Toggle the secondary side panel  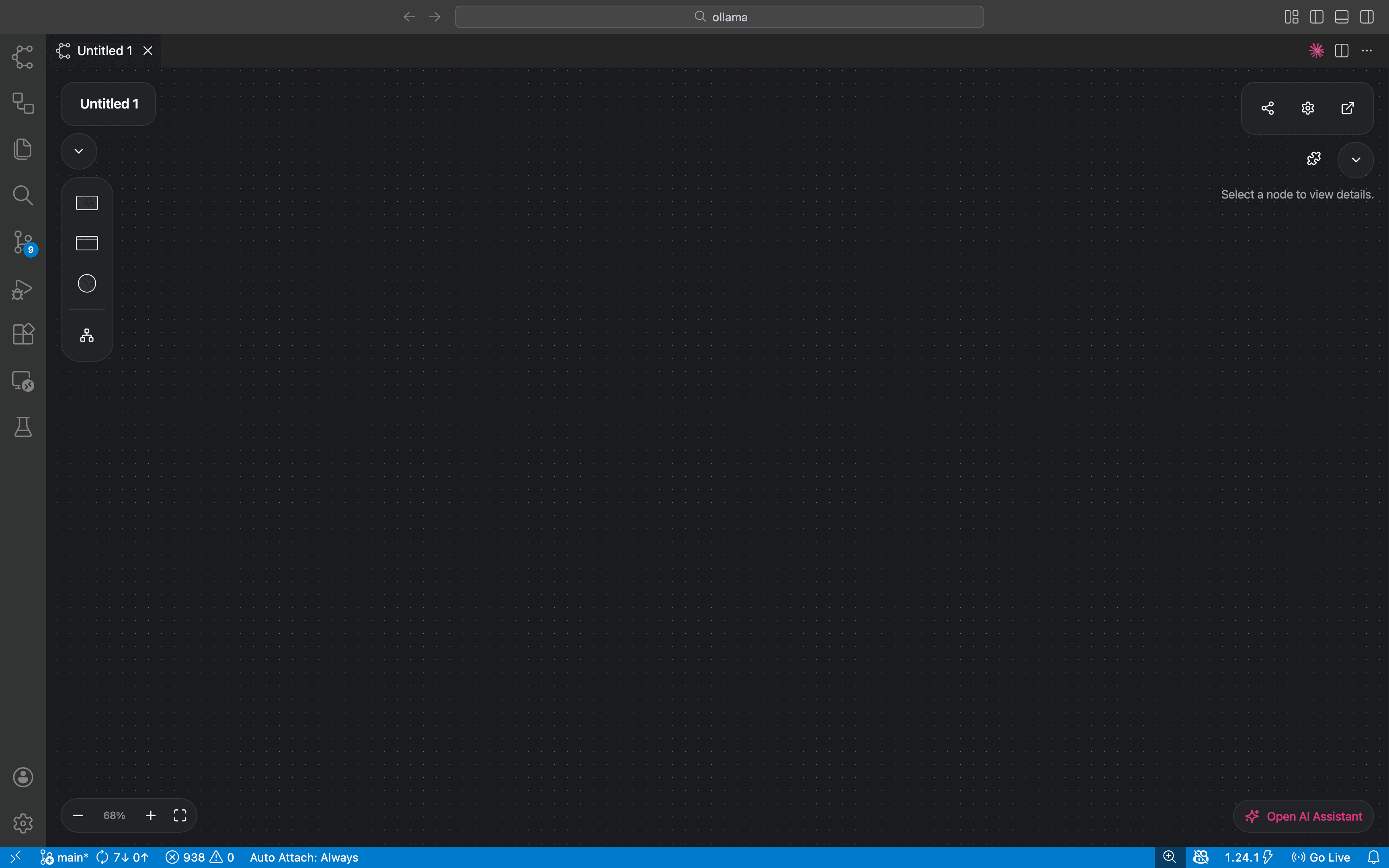pyautogui.click(x=1367, y=16)
